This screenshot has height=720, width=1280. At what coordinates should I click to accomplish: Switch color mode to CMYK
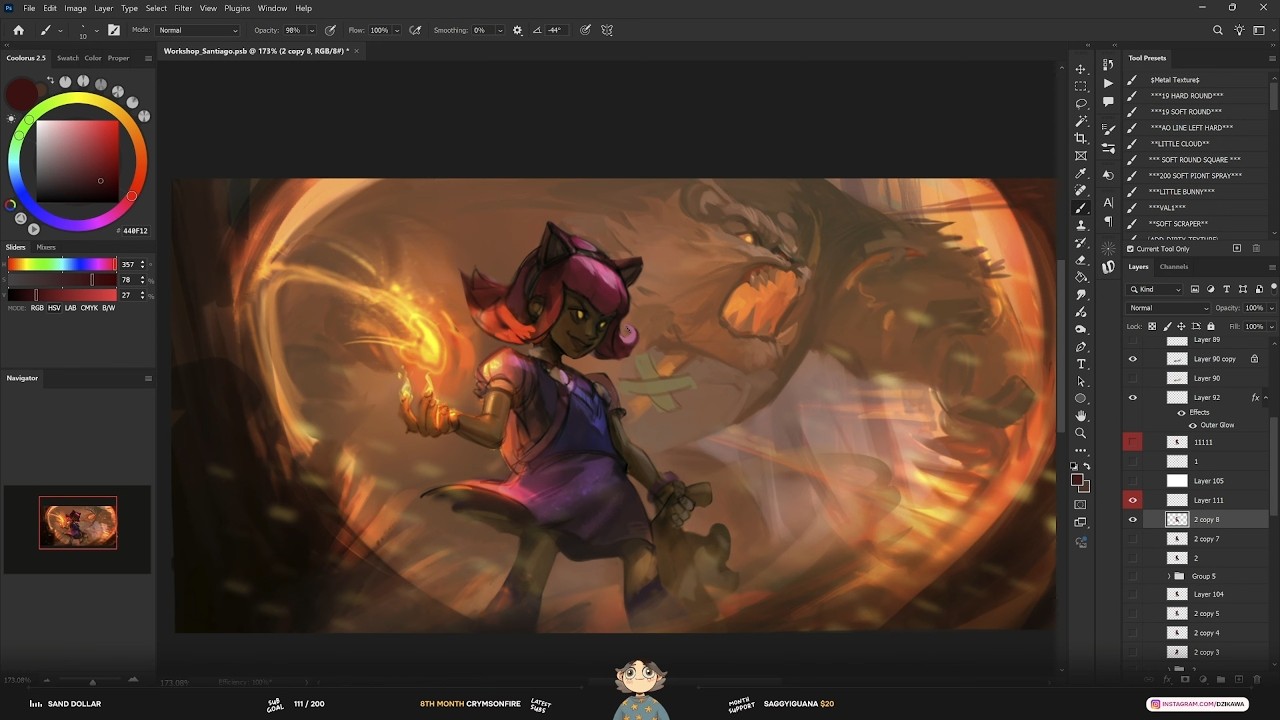(x=89, y=308)
